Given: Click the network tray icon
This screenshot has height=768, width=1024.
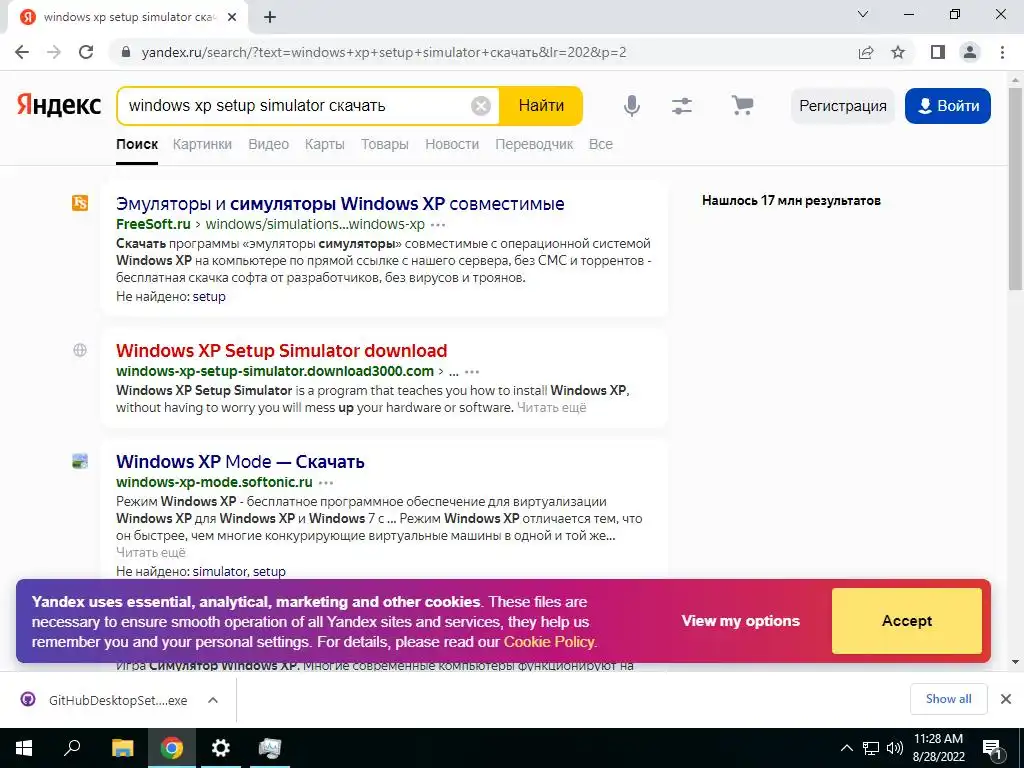Looking at the screenshot, I should (x=871, y=748).
